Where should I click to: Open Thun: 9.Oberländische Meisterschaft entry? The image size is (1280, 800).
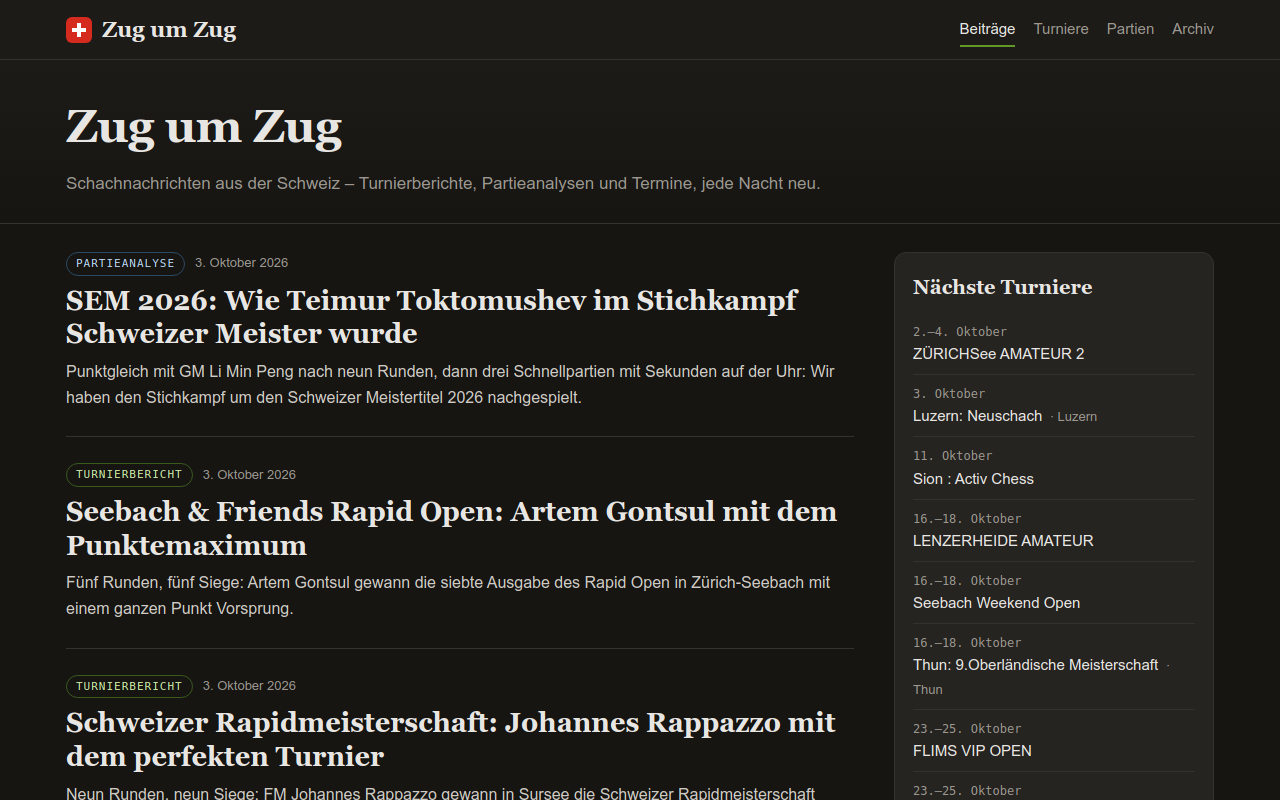[1035, 665]
